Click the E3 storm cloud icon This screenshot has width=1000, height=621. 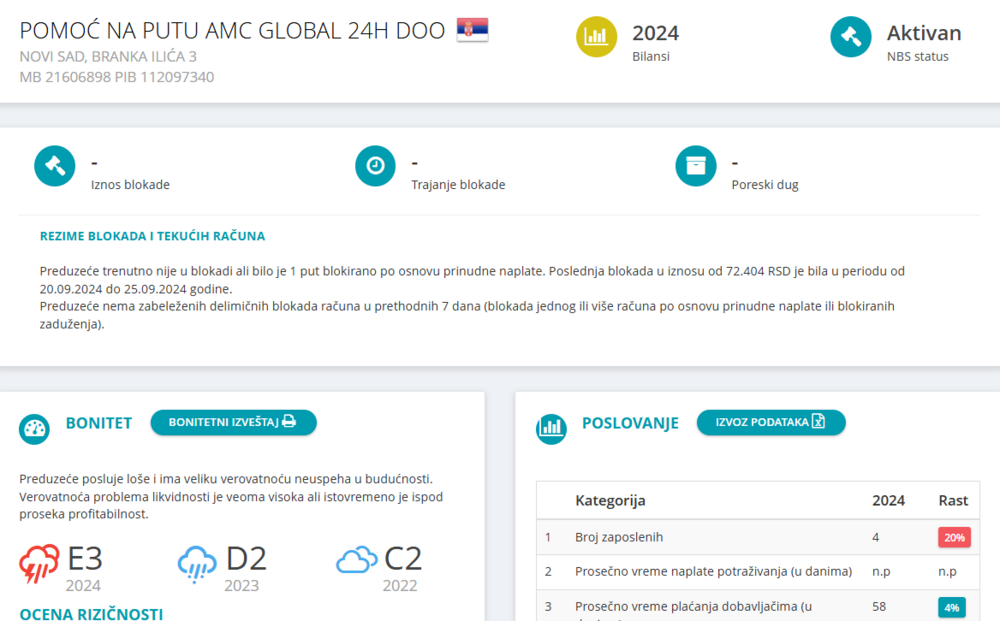pos(40,564)
